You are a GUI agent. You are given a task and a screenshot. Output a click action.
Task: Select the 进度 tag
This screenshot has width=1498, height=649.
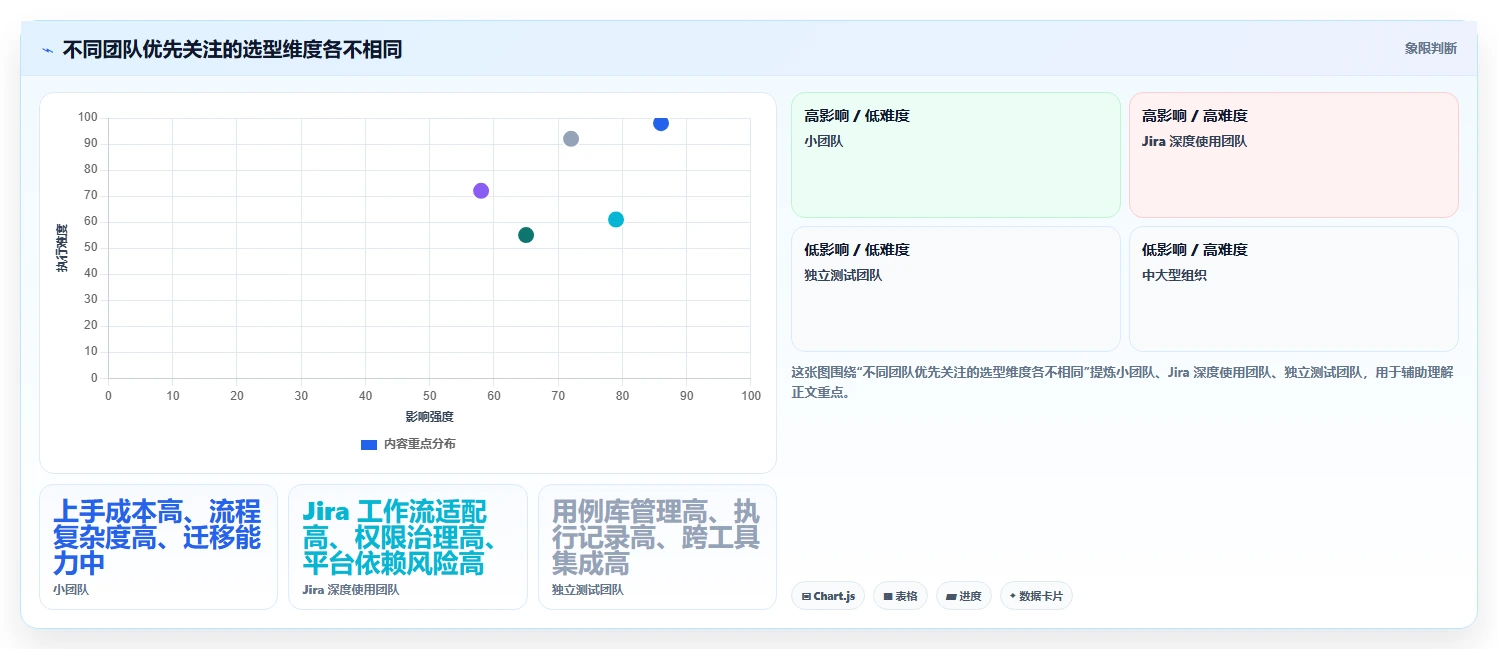(964, 596)
